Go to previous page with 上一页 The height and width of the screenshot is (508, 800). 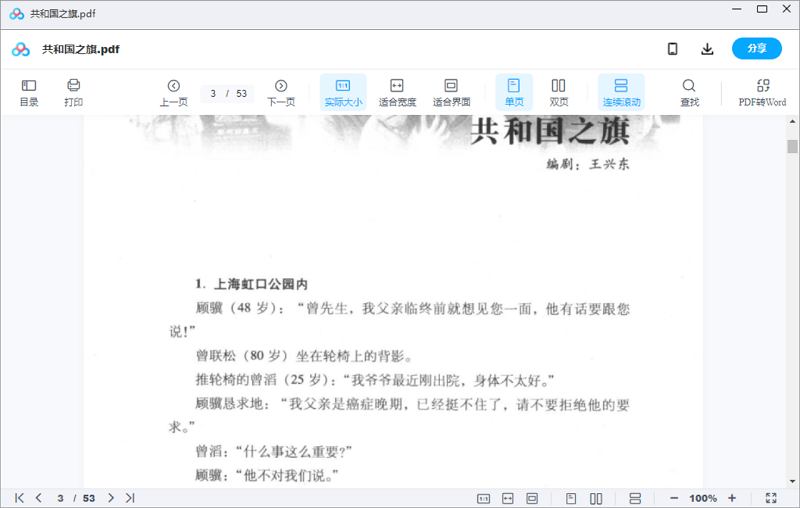[x=174, y=92]
